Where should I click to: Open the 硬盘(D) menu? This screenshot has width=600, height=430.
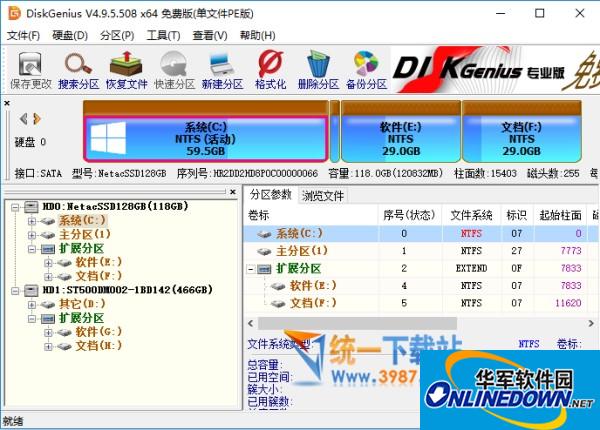point(70,36)
